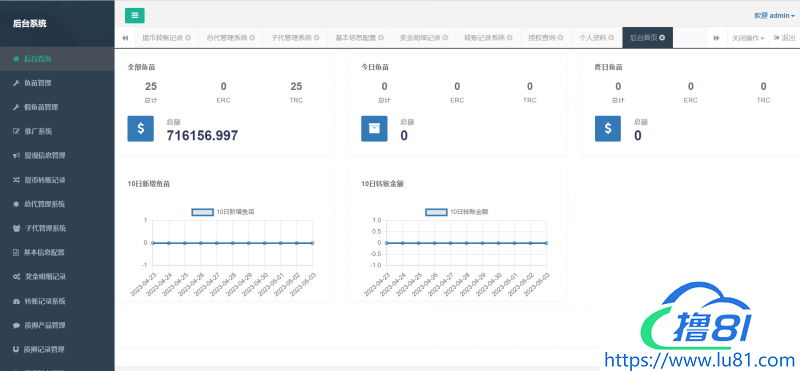Click the edit icon beside 推广系统
The width and height of the screenshot is (800, 371).
16,131
